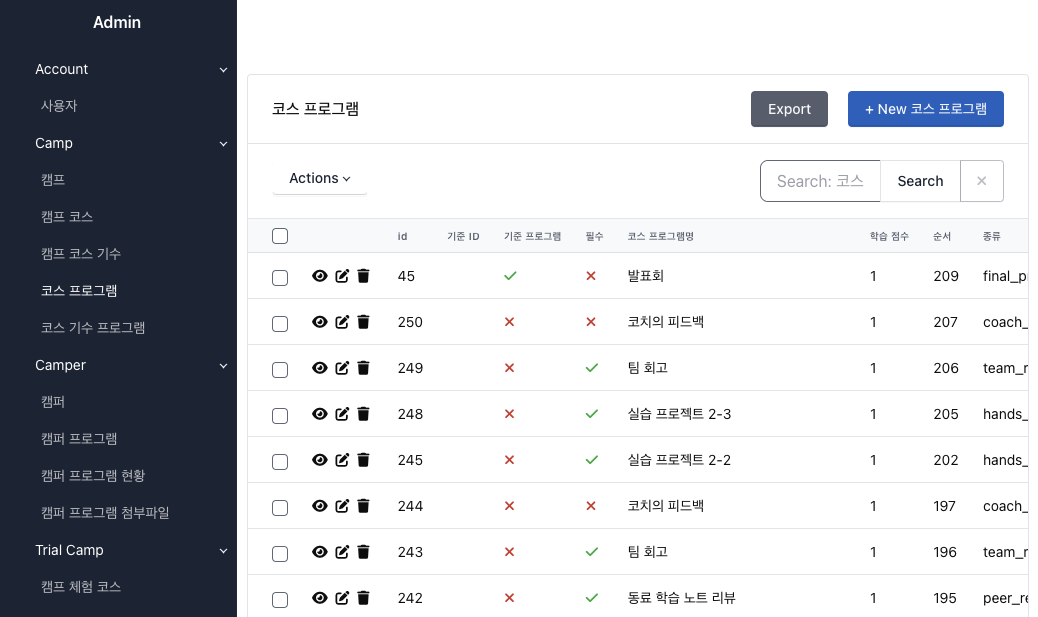Viewport: 1038px width, 617px height.
Task: Focus the Search 코스 input field
Action: click(x=820, y=181)
